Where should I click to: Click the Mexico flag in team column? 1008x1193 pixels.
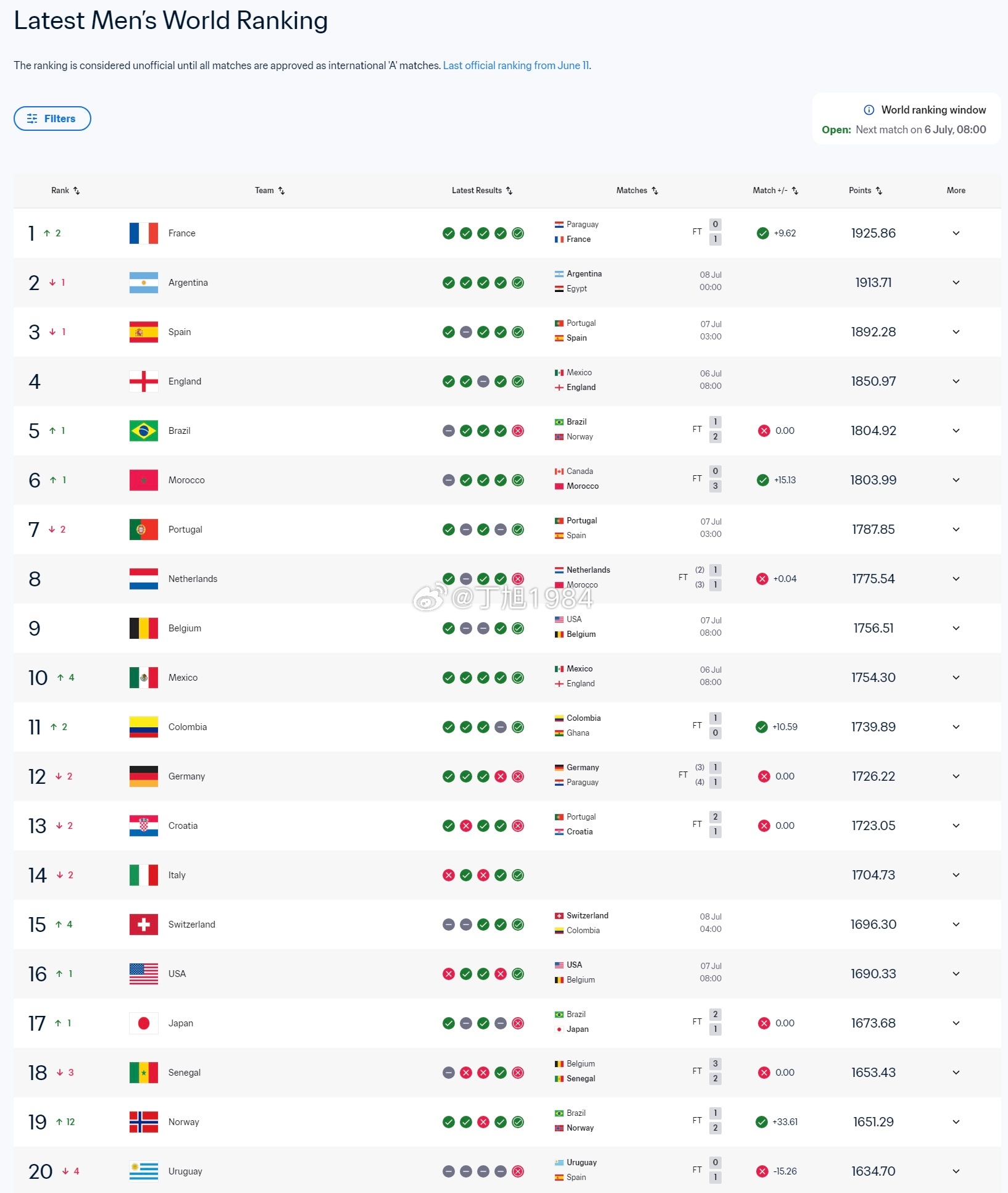pos(144,678)
